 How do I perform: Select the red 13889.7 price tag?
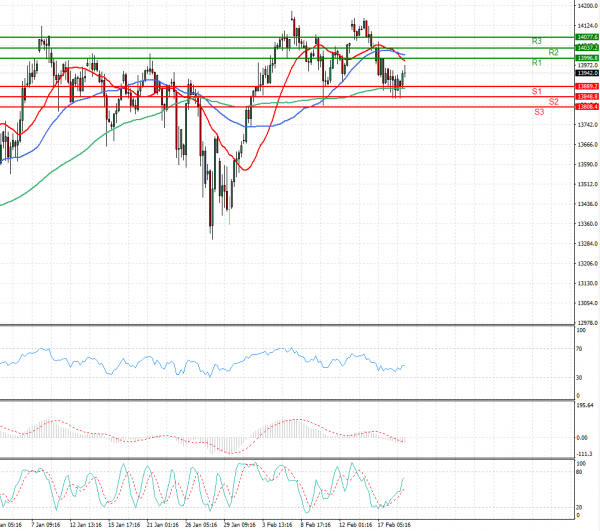[587, 86]
